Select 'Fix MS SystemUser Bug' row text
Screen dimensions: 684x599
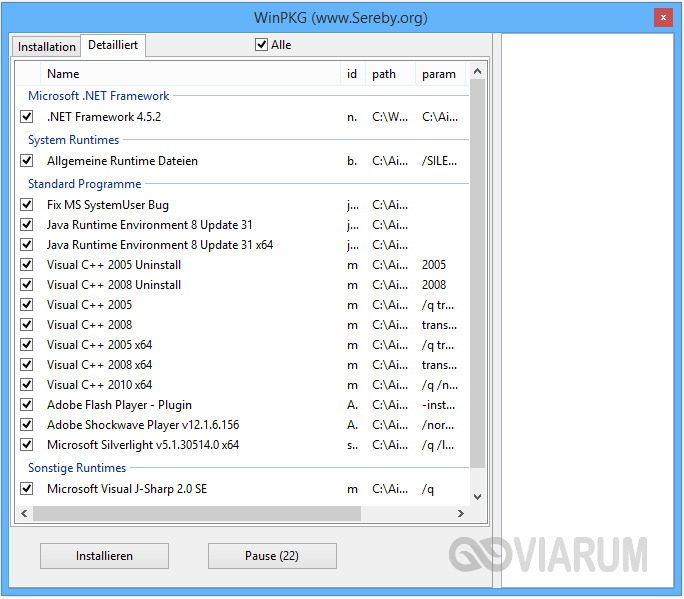(x=108, y=205)
